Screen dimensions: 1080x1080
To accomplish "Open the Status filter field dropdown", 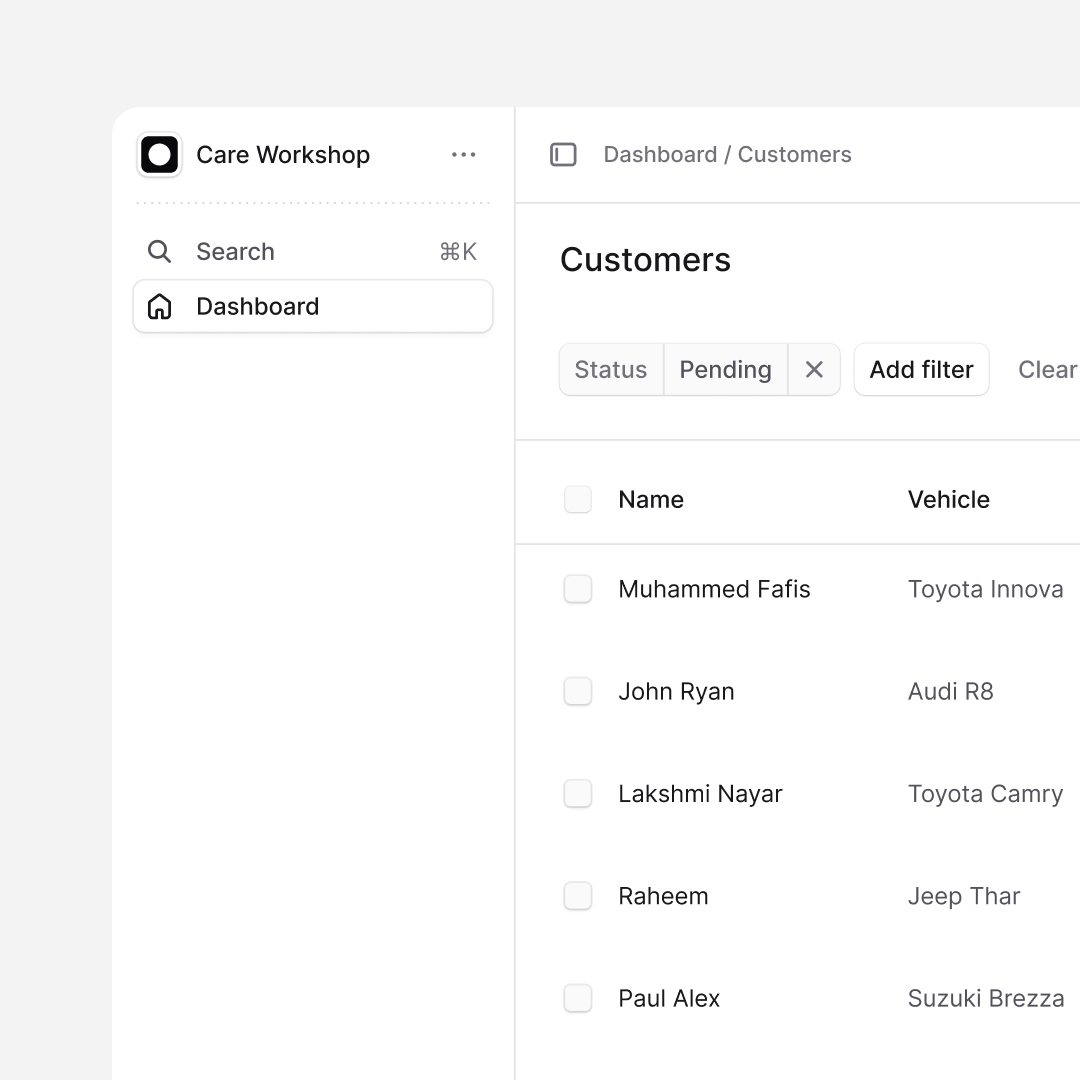I will (x=611, y=370).
